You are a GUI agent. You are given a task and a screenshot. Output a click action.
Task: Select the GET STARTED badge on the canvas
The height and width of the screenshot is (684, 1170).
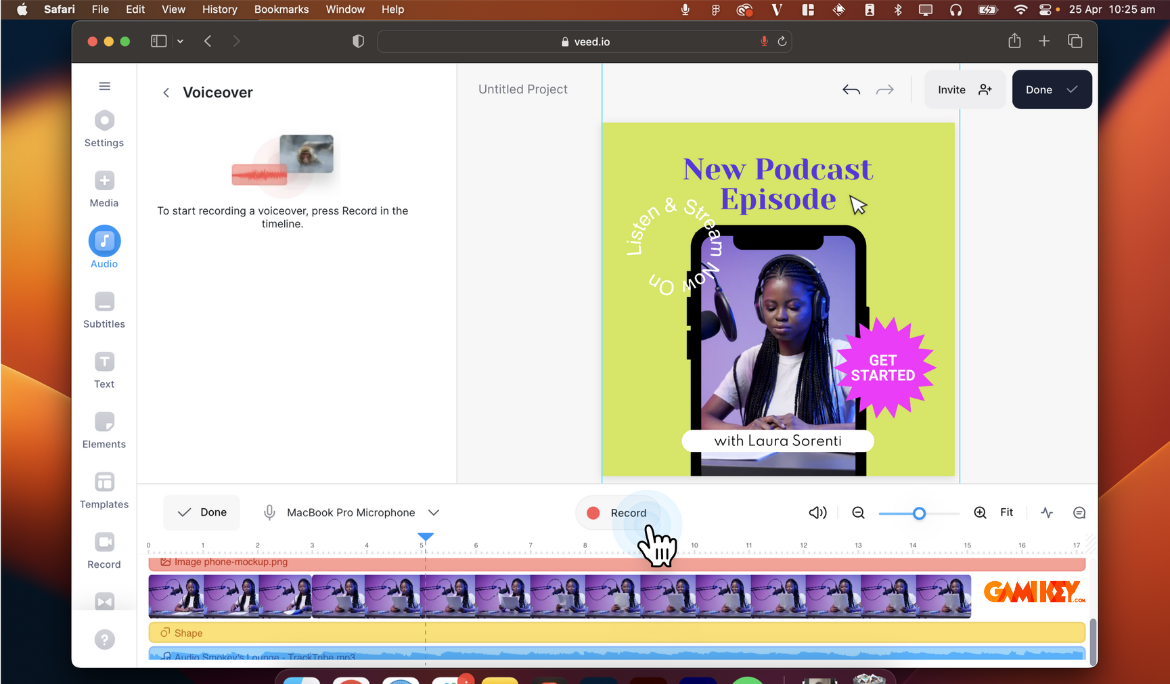pyautogui.click(x=883, y=368)
